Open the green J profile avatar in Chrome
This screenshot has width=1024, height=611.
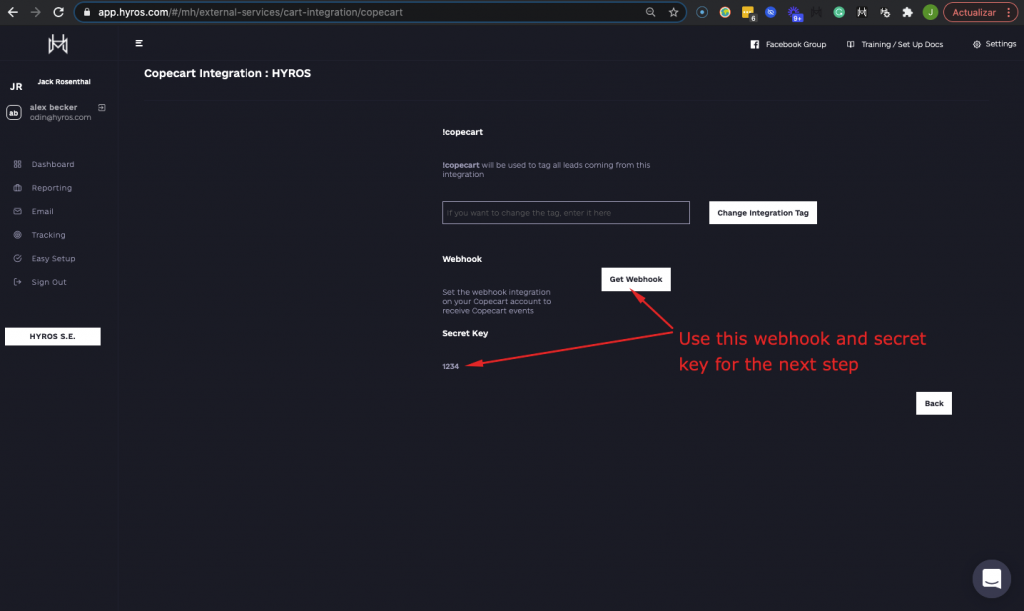[931, 12]
